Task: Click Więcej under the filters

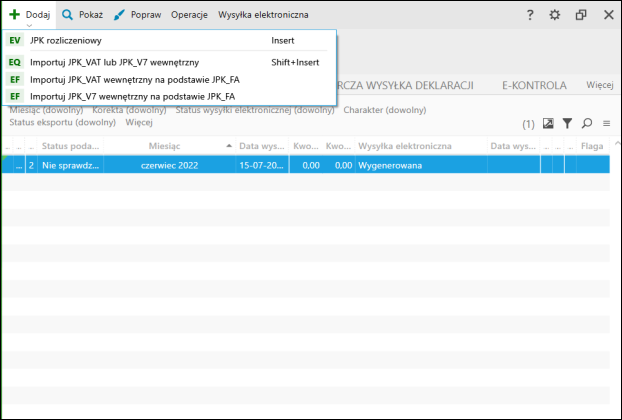Action: 139,122
